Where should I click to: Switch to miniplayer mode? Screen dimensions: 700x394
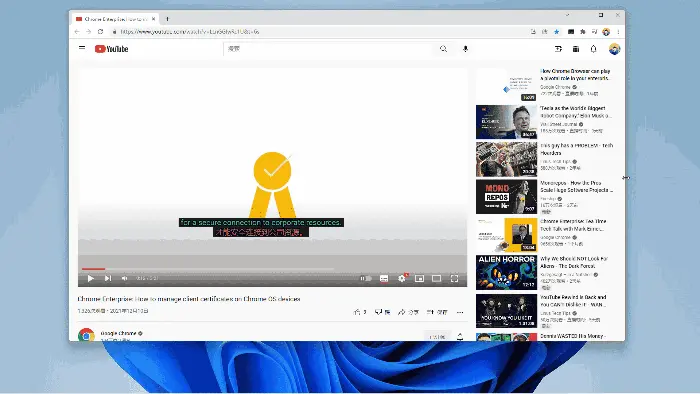tap(419, 278)
